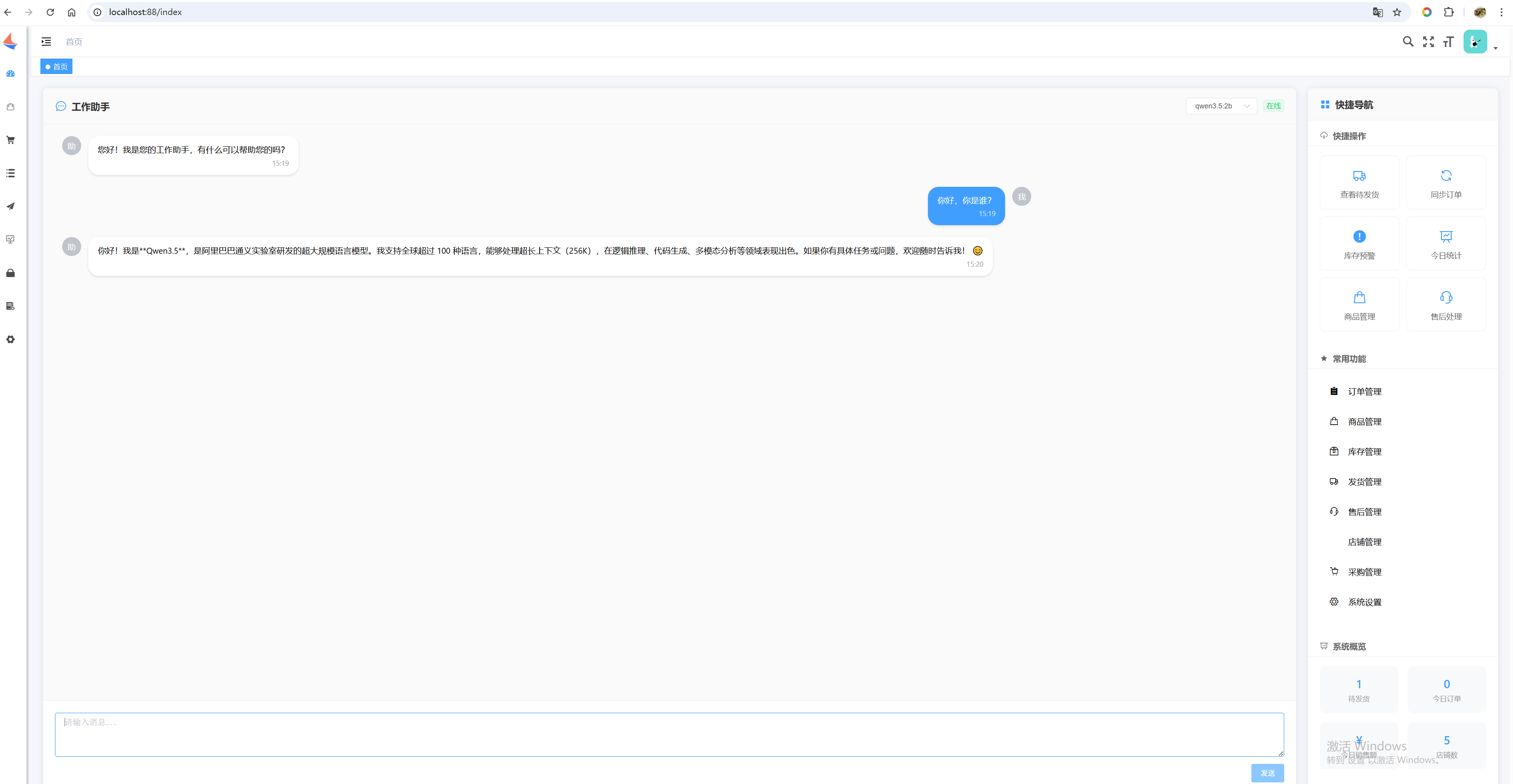Select the 首页 tab tag
This screenshot has width=1513, height=784.
(57, 67)
